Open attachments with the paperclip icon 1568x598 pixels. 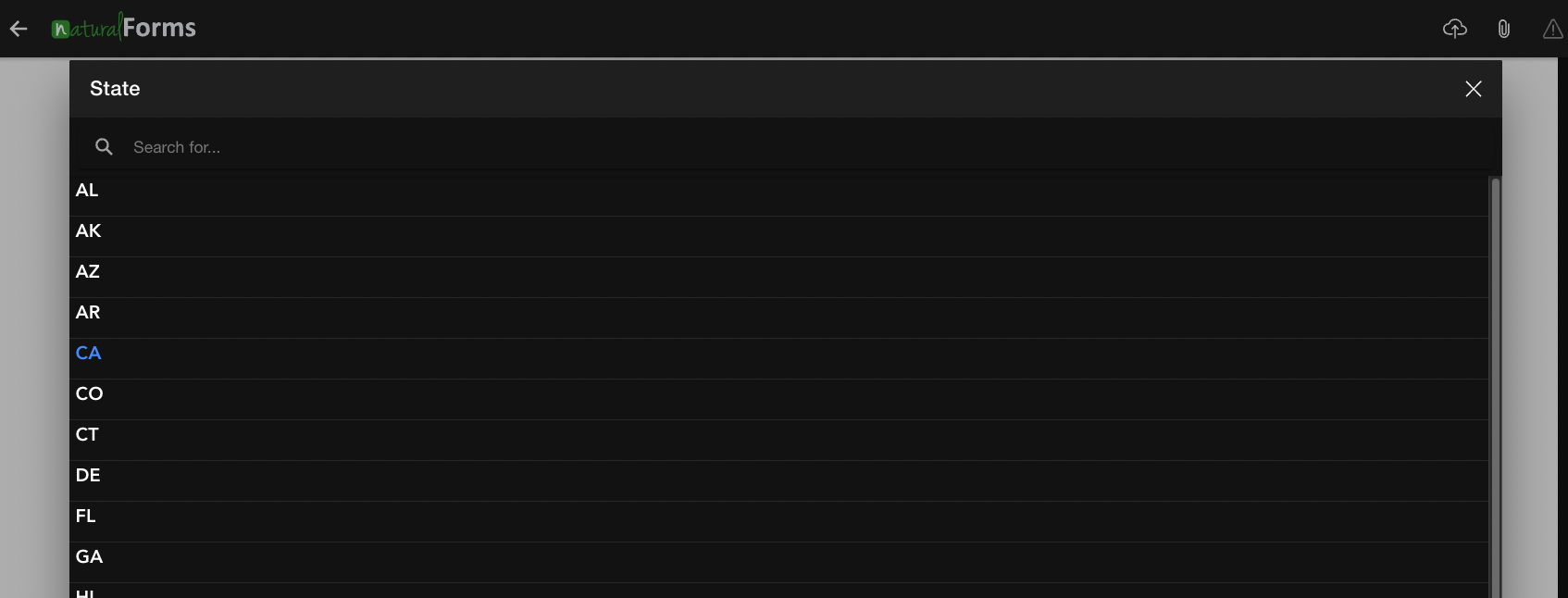click(1504, 29)
